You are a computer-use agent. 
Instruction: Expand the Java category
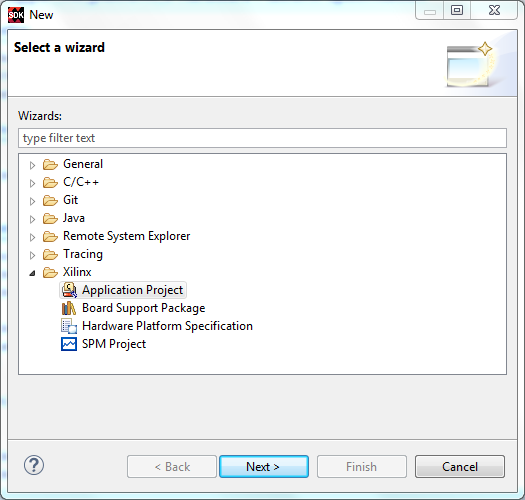pos(32,219)
